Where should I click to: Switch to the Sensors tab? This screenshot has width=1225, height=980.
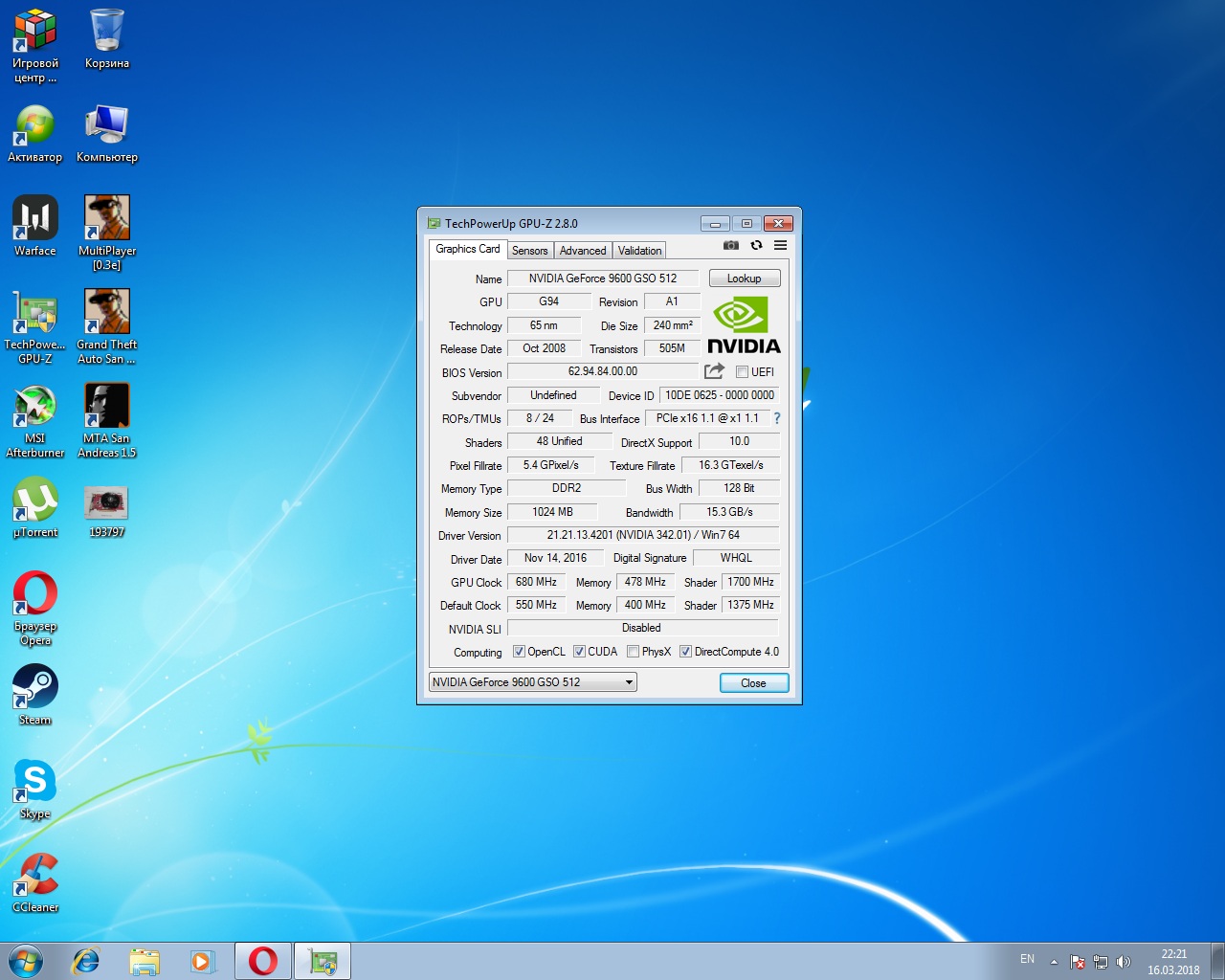[529, 251]
